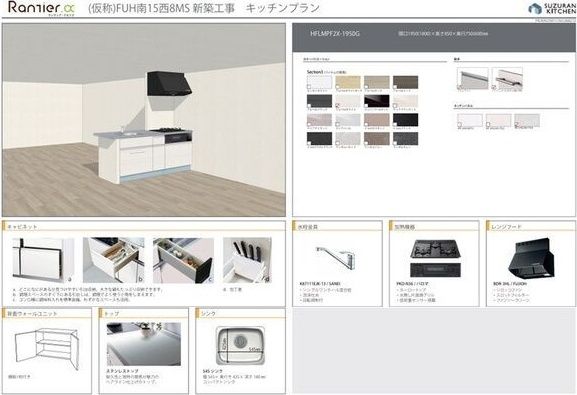Click the レンジフード section header
The image size is (577, 395).
(x=506, y=227)
